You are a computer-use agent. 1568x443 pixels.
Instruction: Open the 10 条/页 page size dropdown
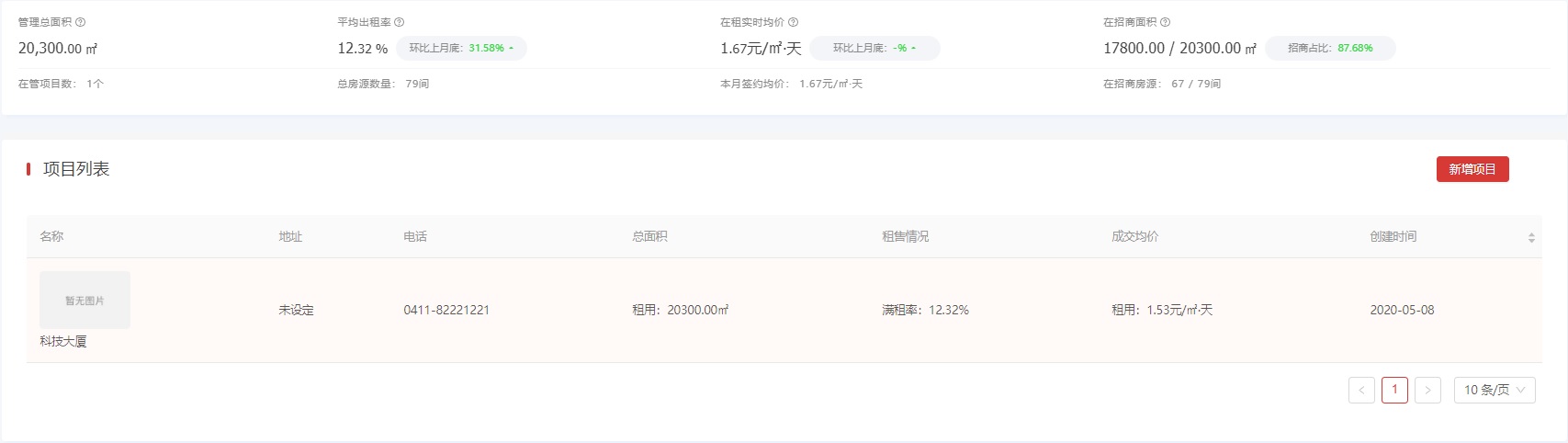pyautogui.click(x=1494, y=390)
